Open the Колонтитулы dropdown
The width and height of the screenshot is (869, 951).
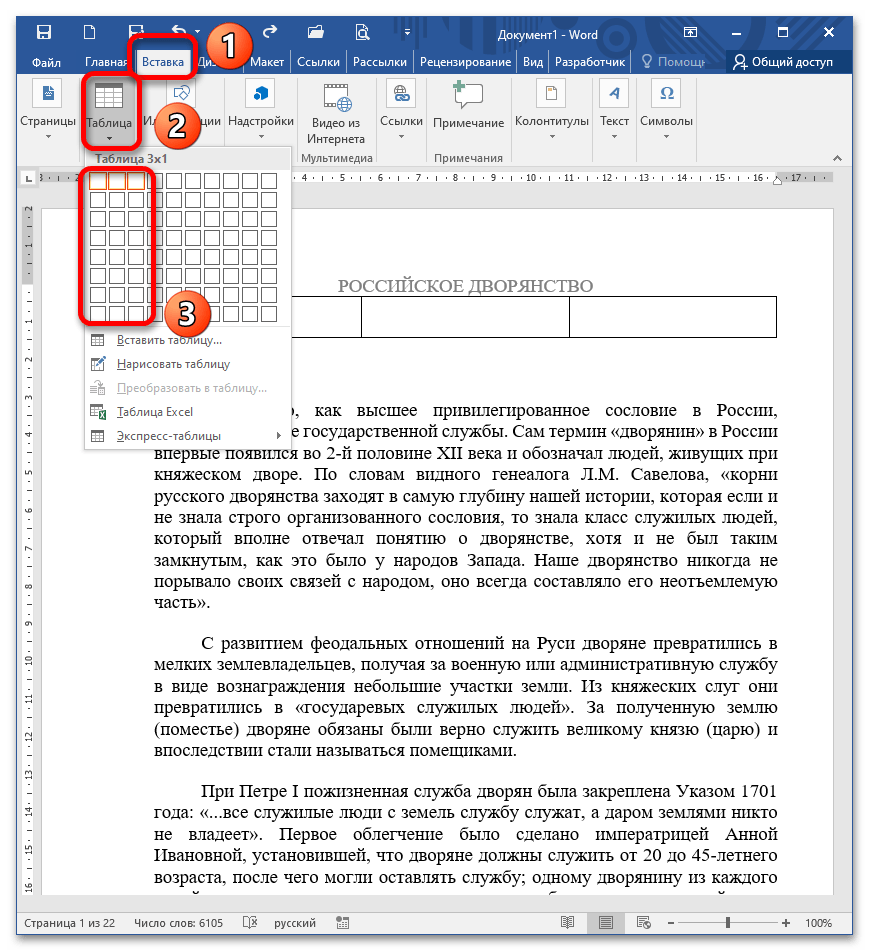551,111
